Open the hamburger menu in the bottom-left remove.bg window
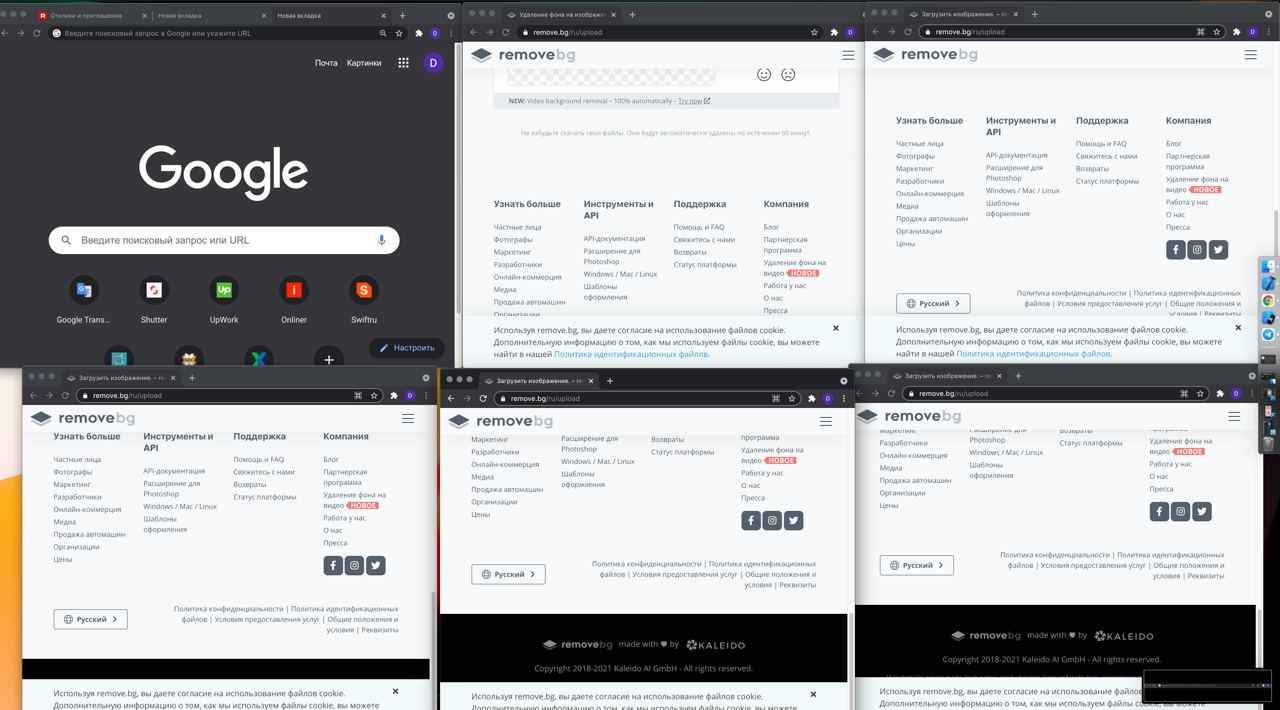The height and width of the screenshot is (710, 1280). tap(408, 418)
